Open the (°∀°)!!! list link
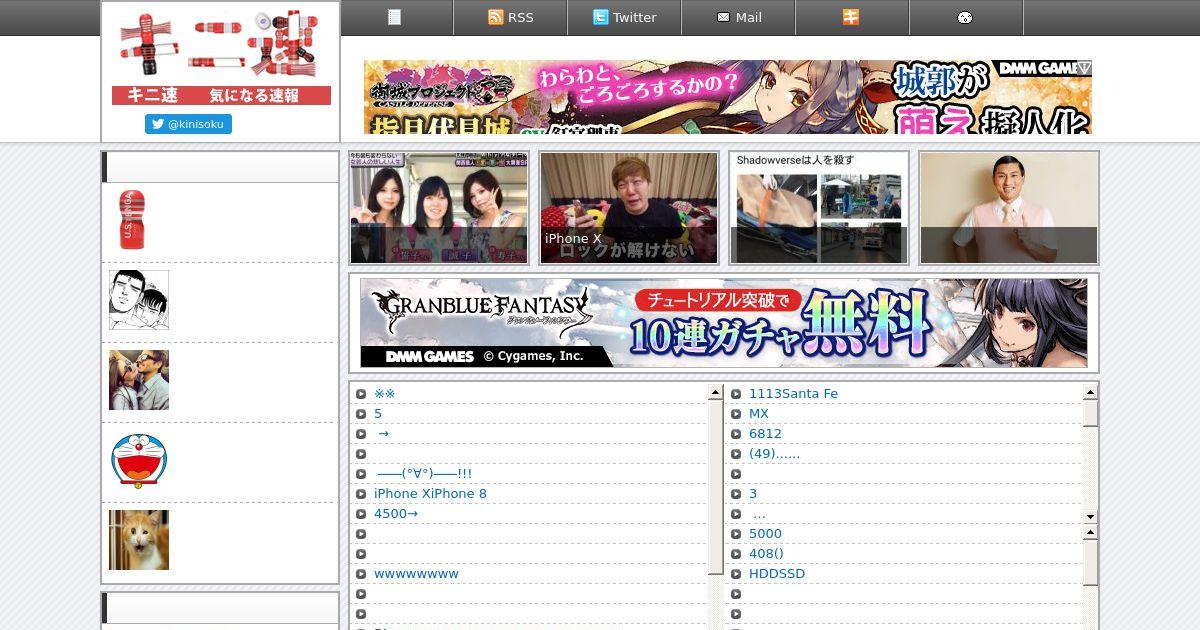1200x630 pixels. (x=425, y=473)
